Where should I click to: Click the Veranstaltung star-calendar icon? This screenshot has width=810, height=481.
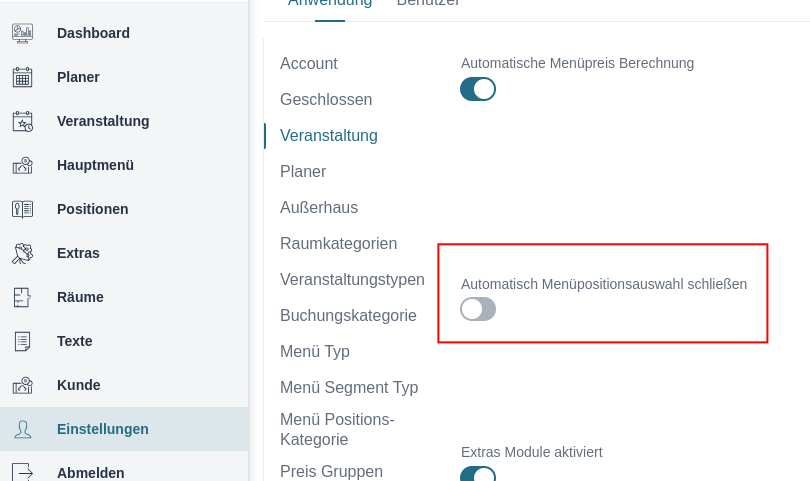(x=22, y=121)
